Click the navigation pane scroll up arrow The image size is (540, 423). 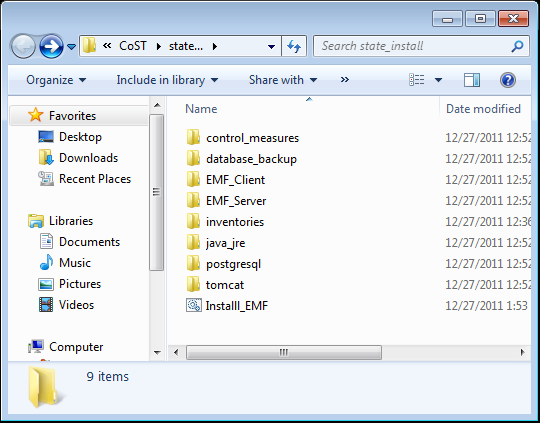(157, 105)
